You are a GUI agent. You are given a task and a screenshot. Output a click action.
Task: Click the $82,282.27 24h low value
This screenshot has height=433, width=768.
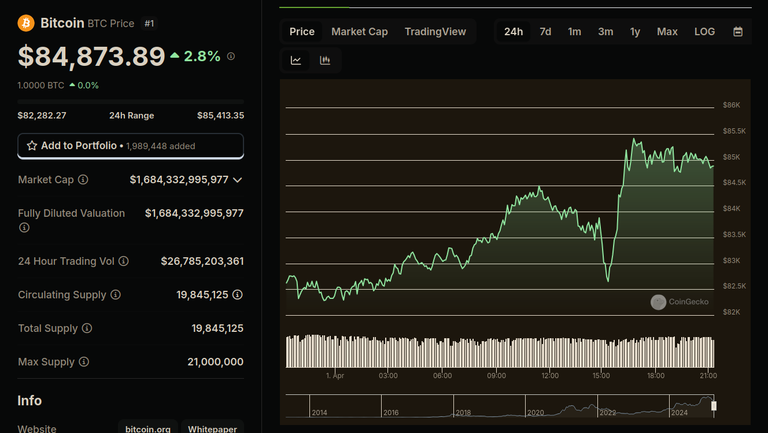click(42, 116)
